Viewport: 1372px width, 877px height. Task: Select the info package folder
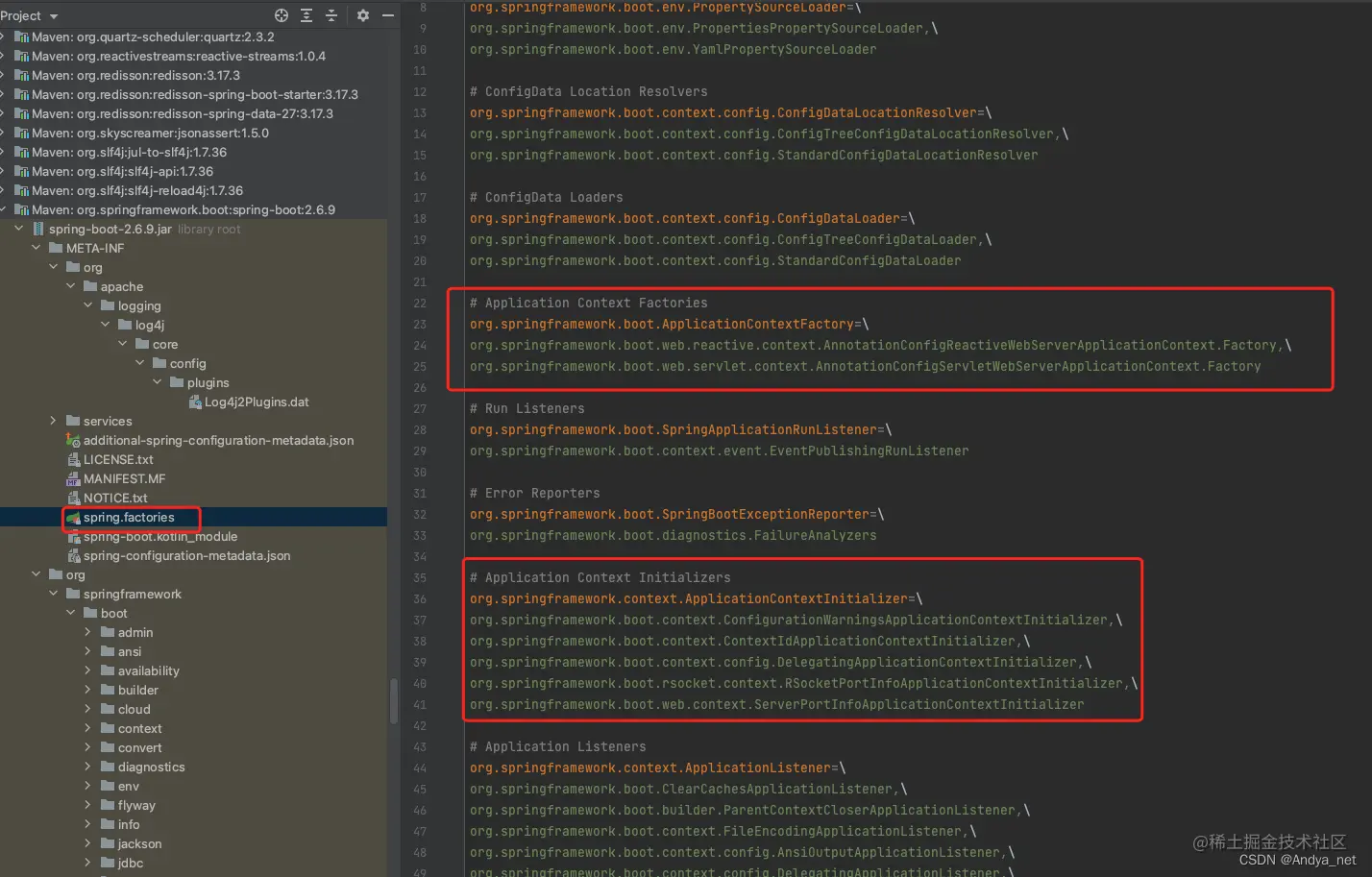pos(120,824)
